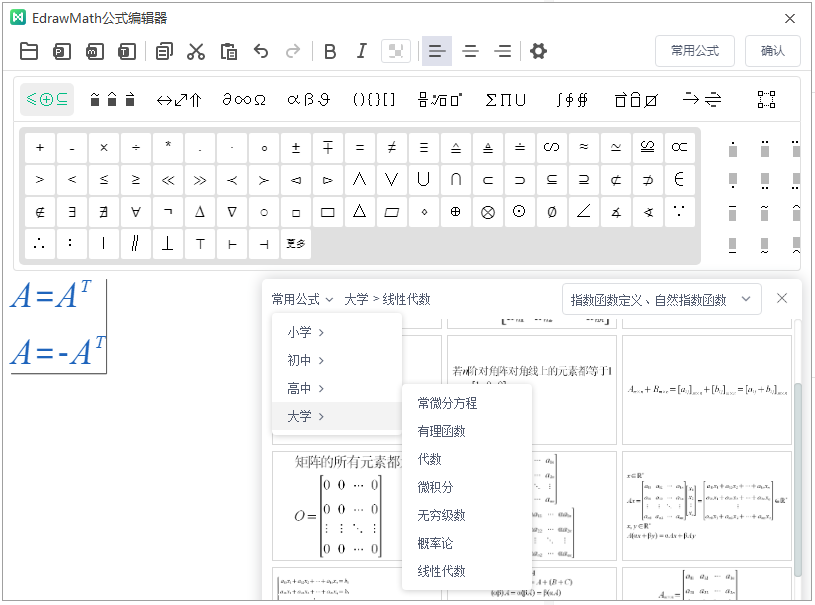Insert the less-than-or-equal ≤ symbol
Screen dimensions: 815x605
pos(104,180)
